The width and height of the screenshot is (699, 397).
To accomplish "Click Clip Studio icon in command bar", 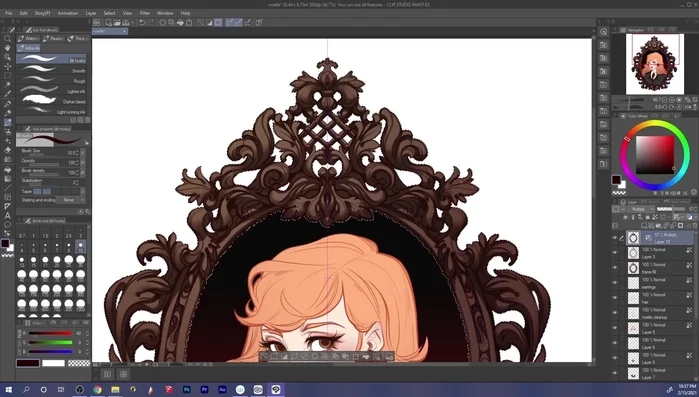I will coord(96,22).
